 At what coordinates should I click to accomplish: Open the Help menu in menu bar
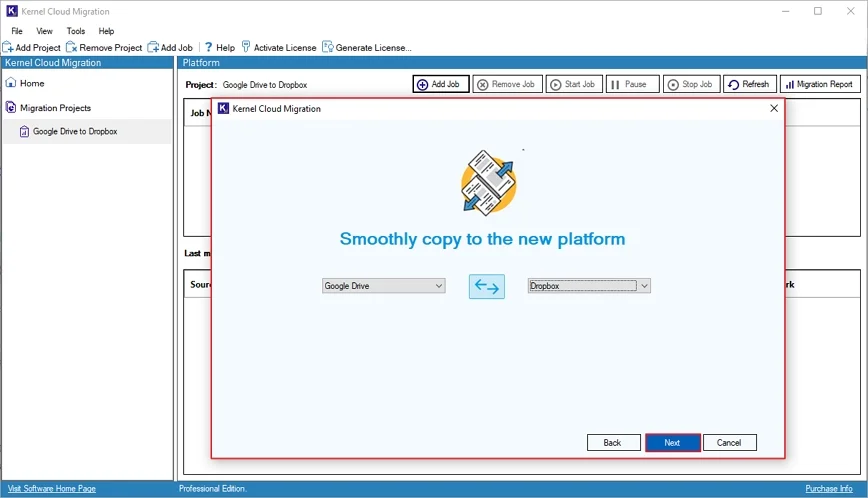(106, 31)
